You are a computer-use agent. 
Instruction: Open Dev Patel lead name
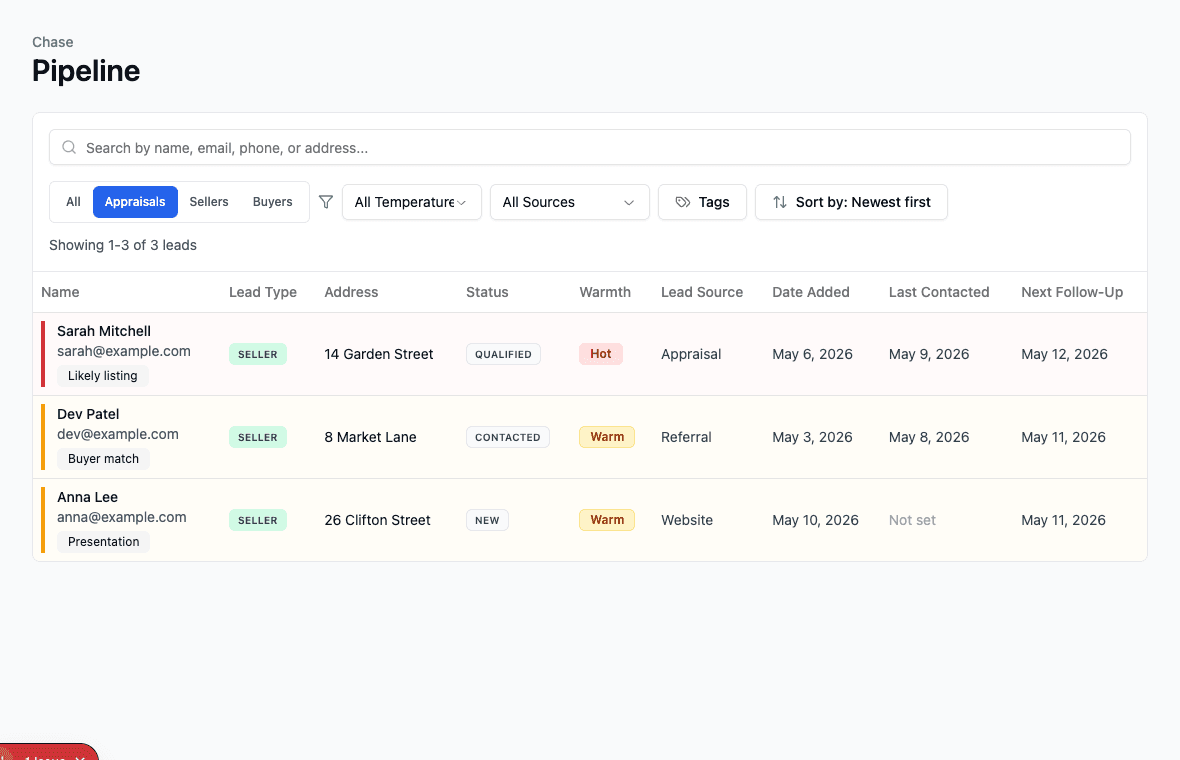click(x=88, y=414)
